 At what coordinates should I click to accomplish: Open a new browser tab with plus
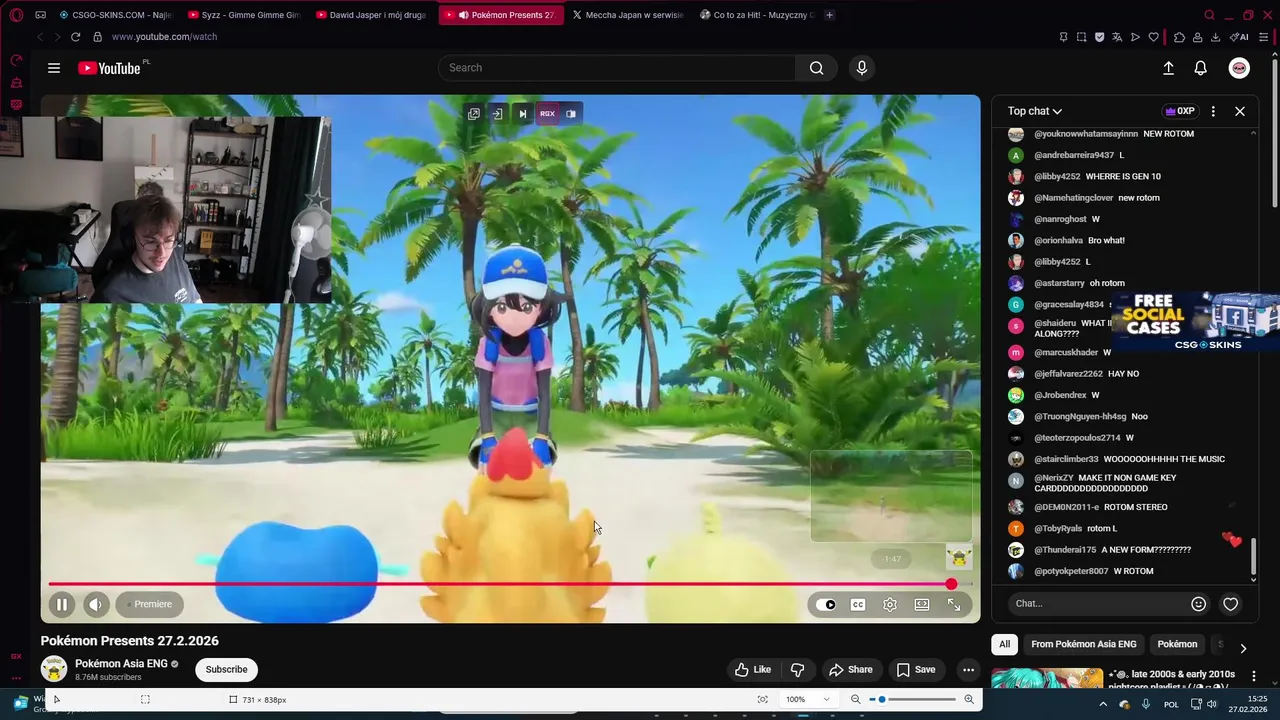click(829, 15)
